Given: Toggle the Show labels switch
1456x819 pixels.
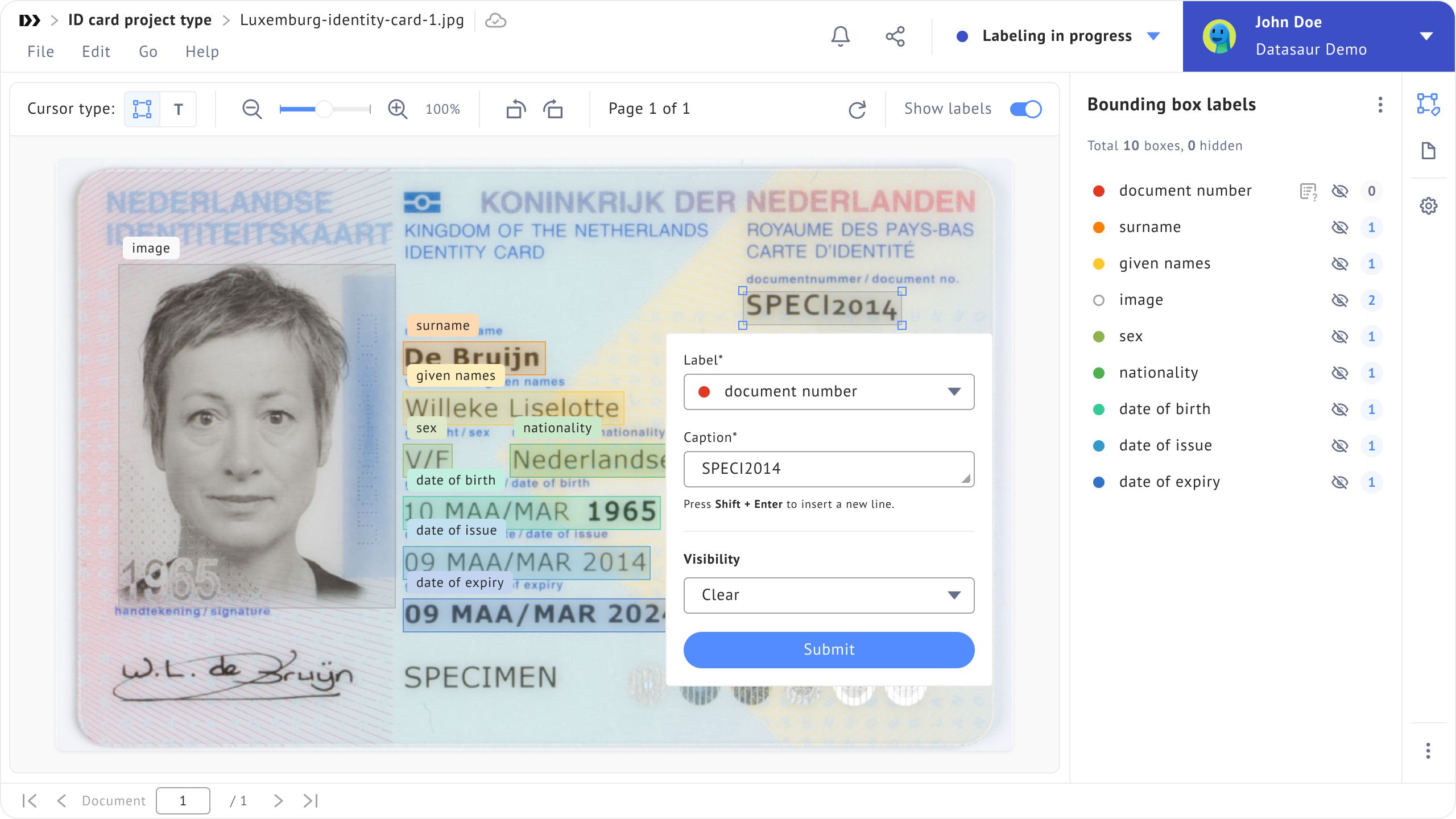Looking at the screenshot, I should (x=1025, y=109).
